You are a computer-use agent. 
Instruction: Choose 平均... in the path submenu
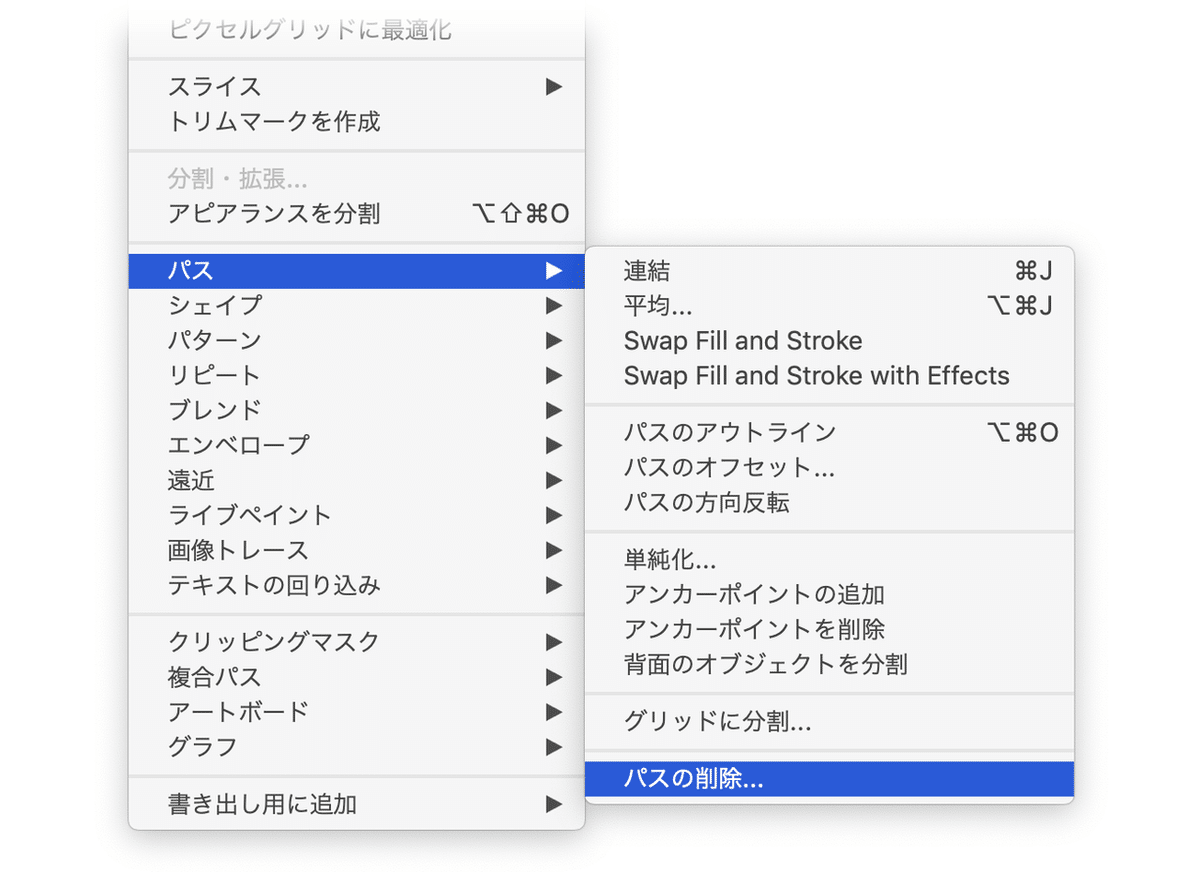(x=829, y=305)
